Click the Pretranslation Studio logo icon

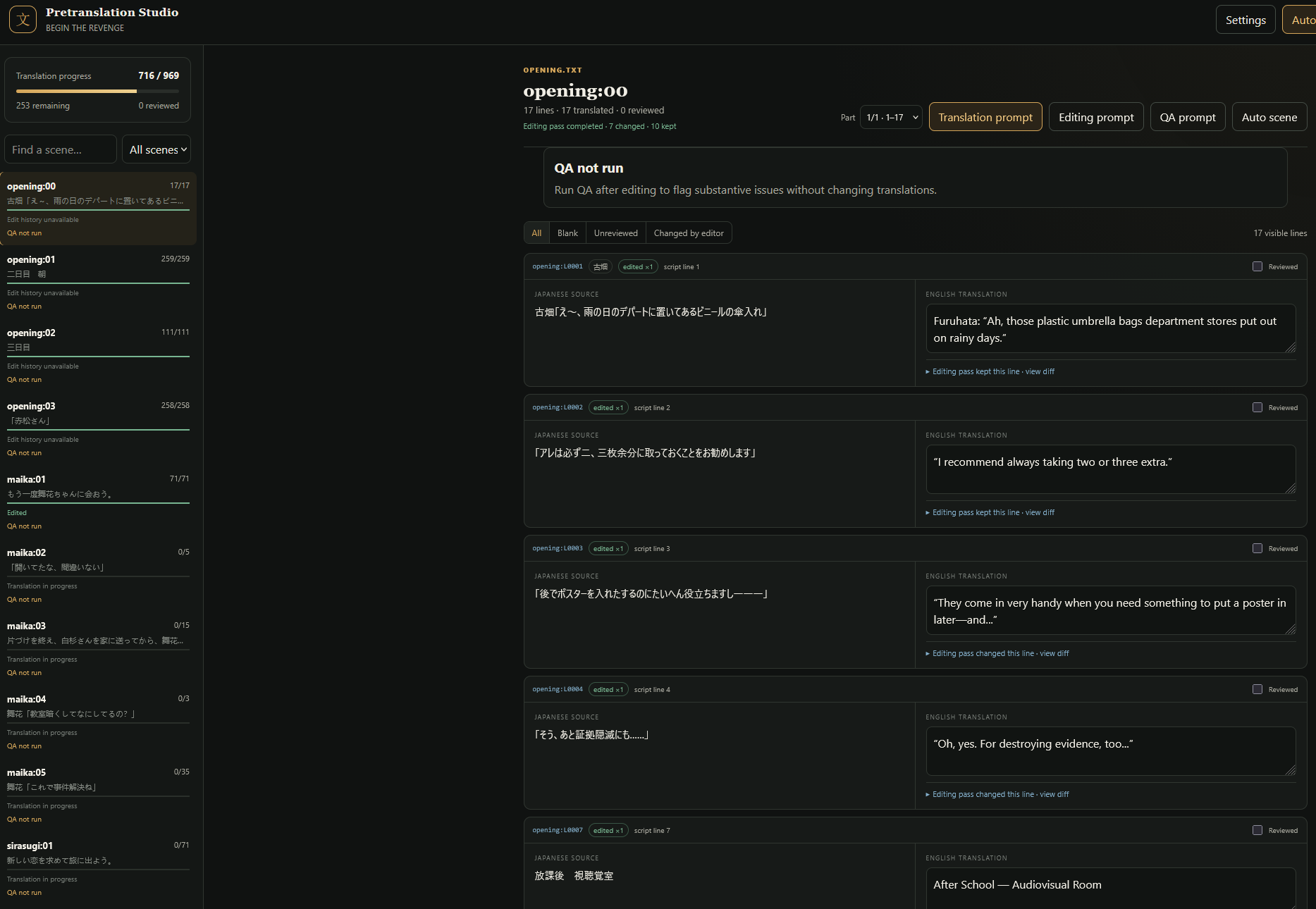pyautogui.click(x=23, y=20)
